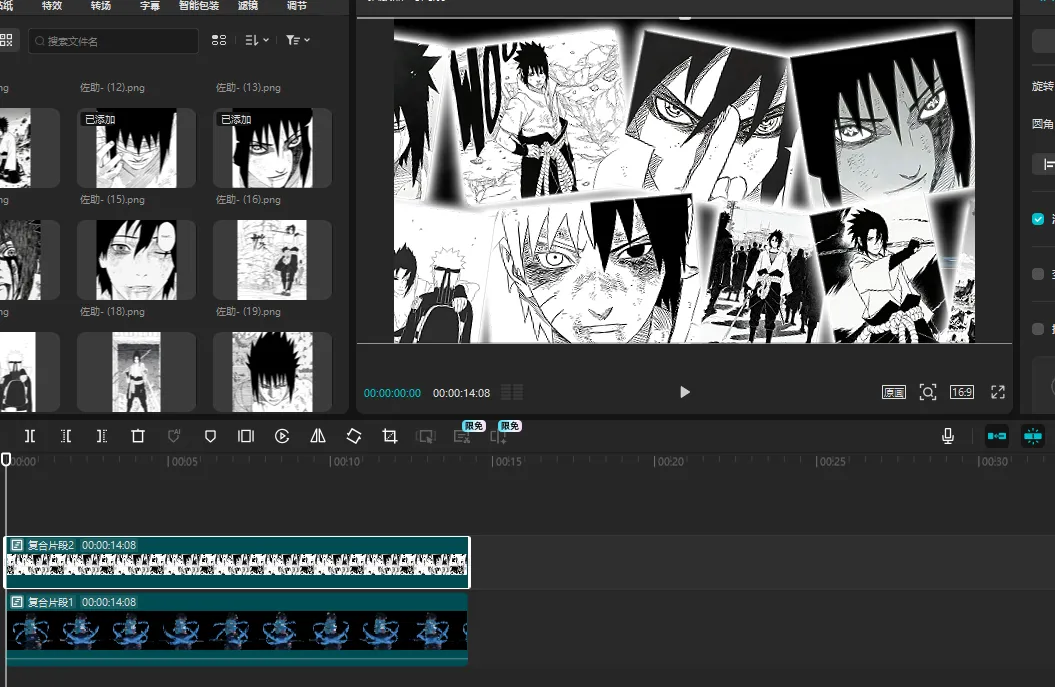The image size is (1055, 687).
Task: Open the 特效 tab
Action: click(52, 5)
